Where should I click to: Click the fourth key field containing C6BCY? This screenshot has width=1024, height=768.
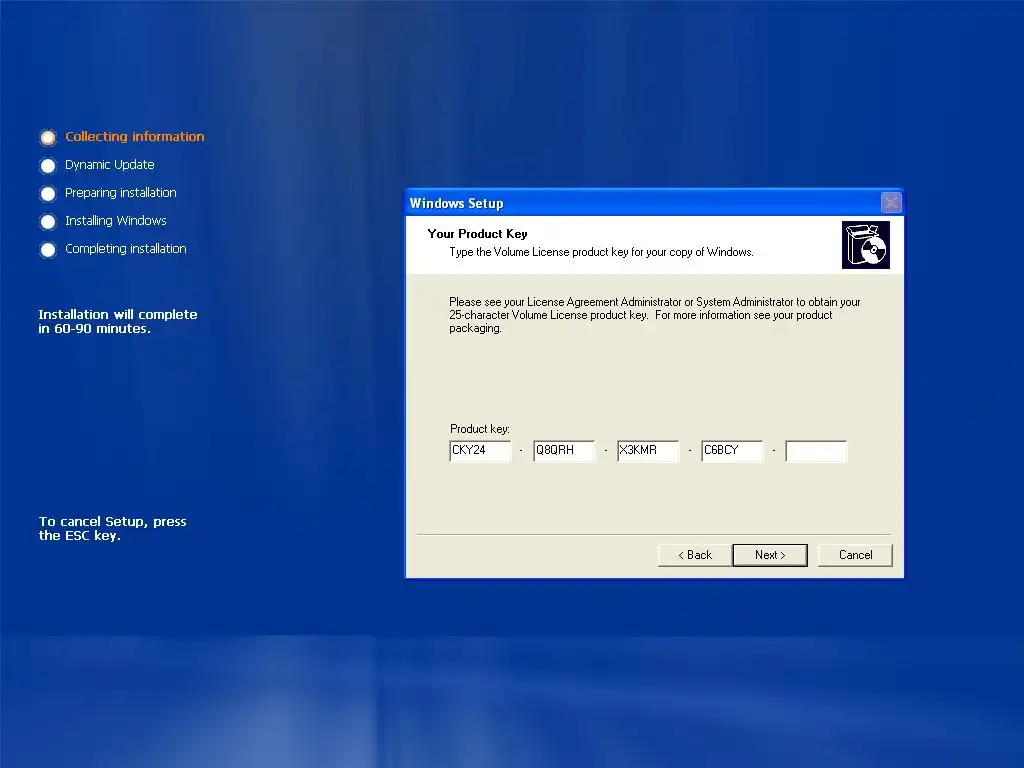tap(732, 451)
